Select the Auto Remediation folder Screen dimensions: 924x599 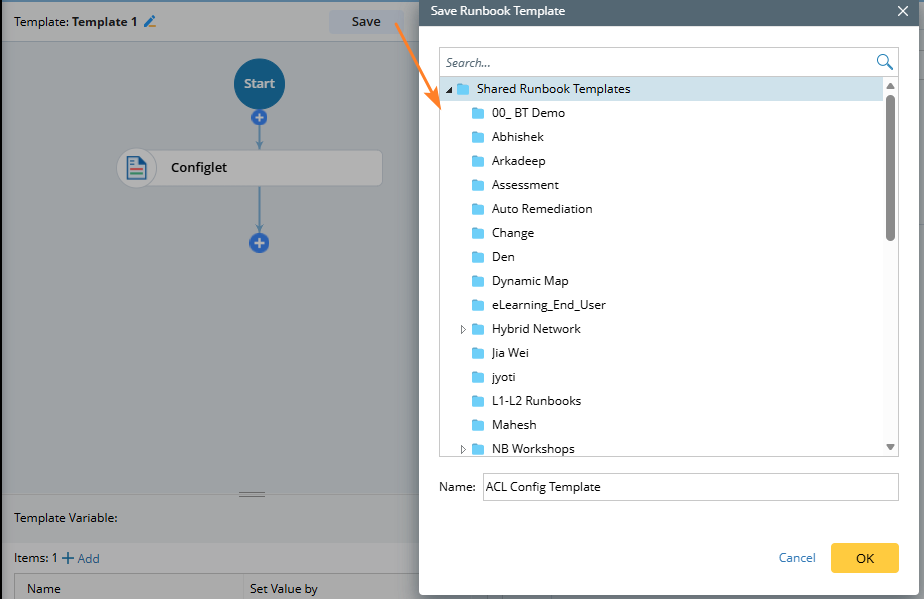point(541,209)
